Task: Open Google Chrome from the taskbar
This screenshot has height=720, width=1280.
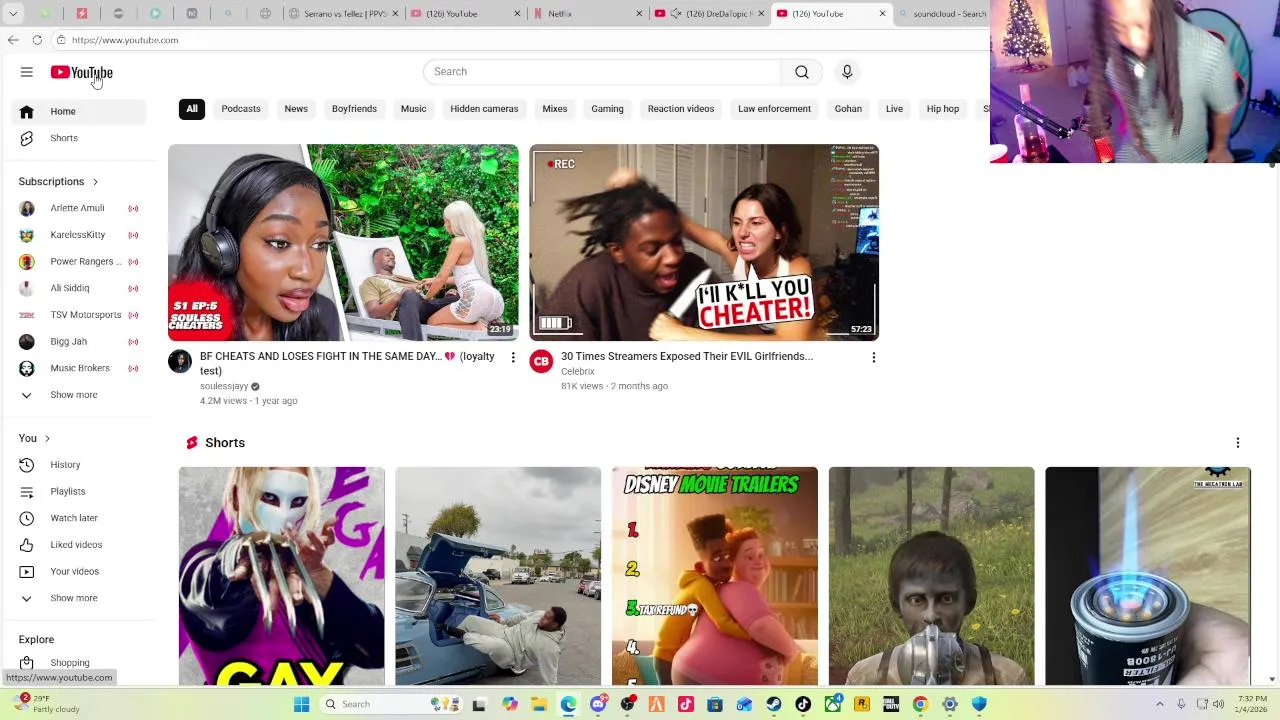Action: click(920, 704)
